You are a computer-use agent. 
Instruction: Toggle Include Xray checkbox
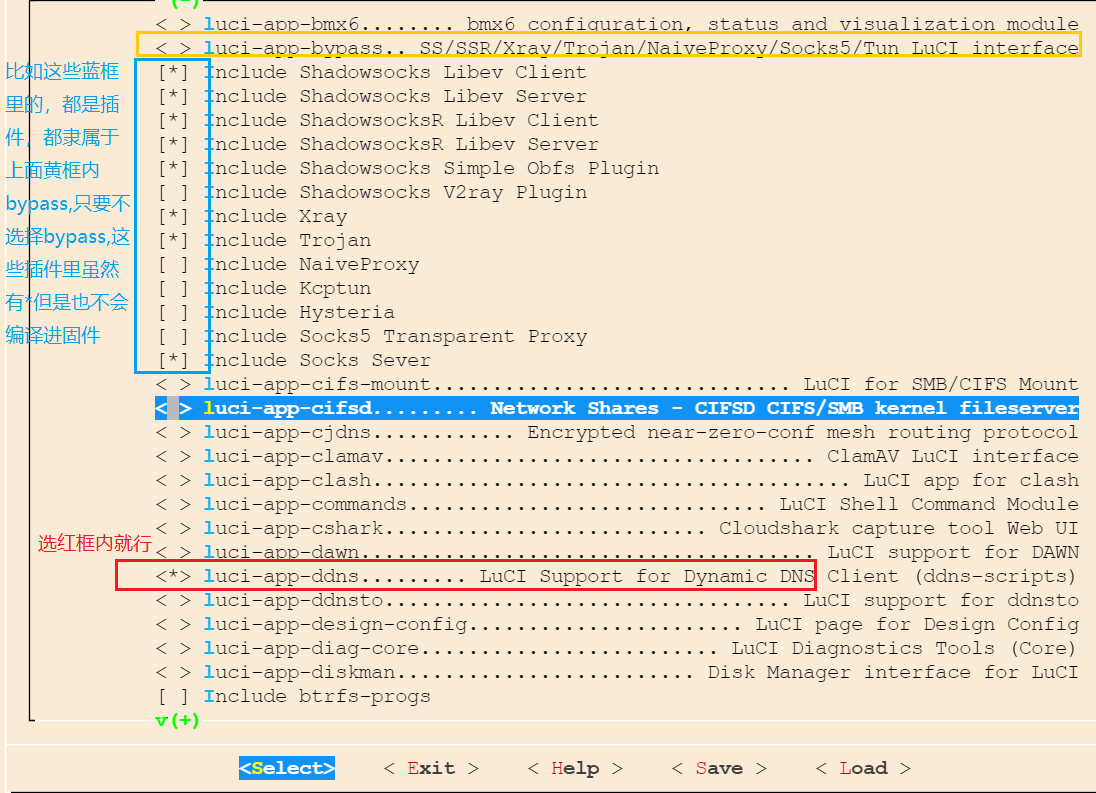(x=173, y=216)
